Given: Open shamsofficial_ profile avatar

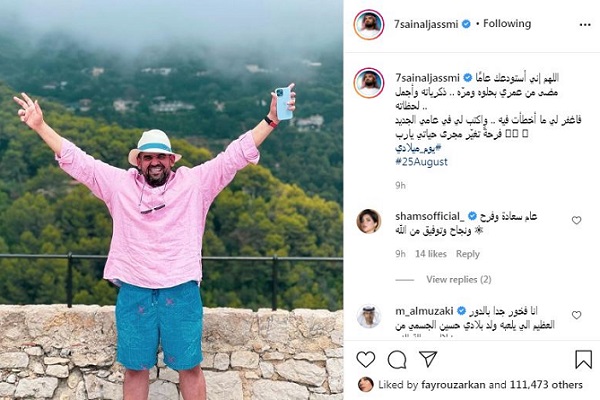Looking at the screenshot, I should (369, 221).
